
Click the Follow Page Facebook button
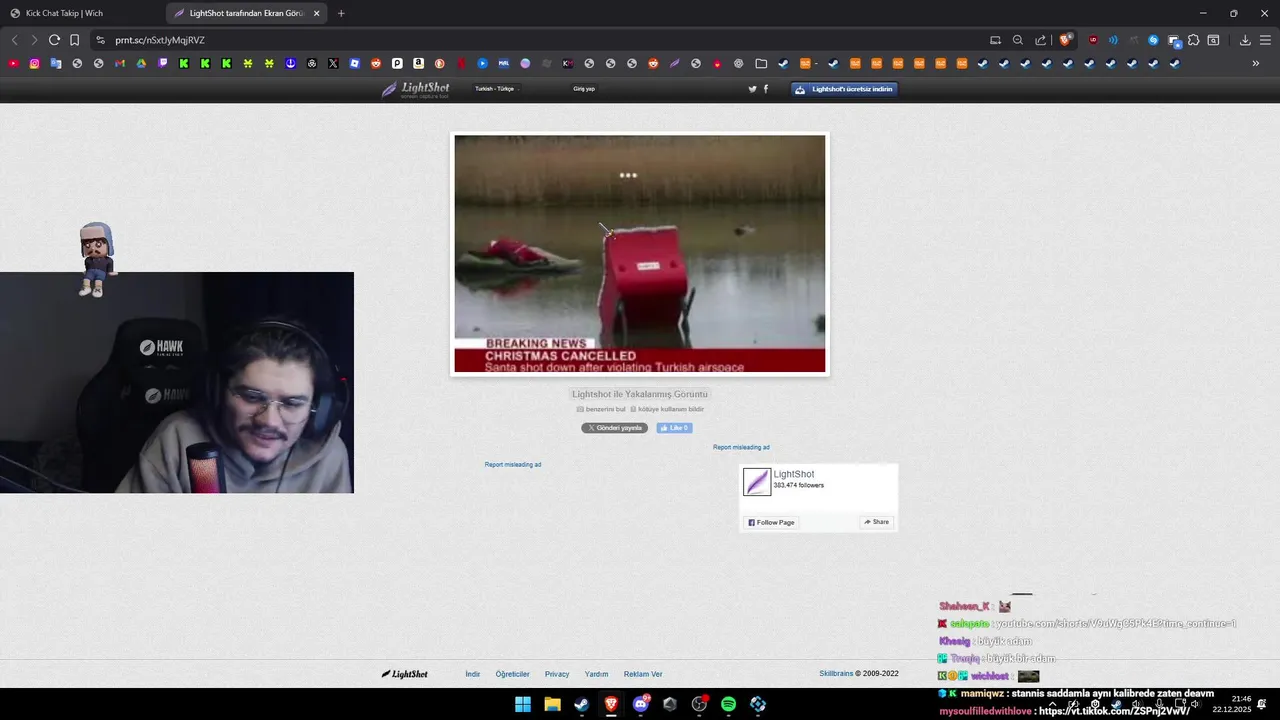click(x=770, y=522)
